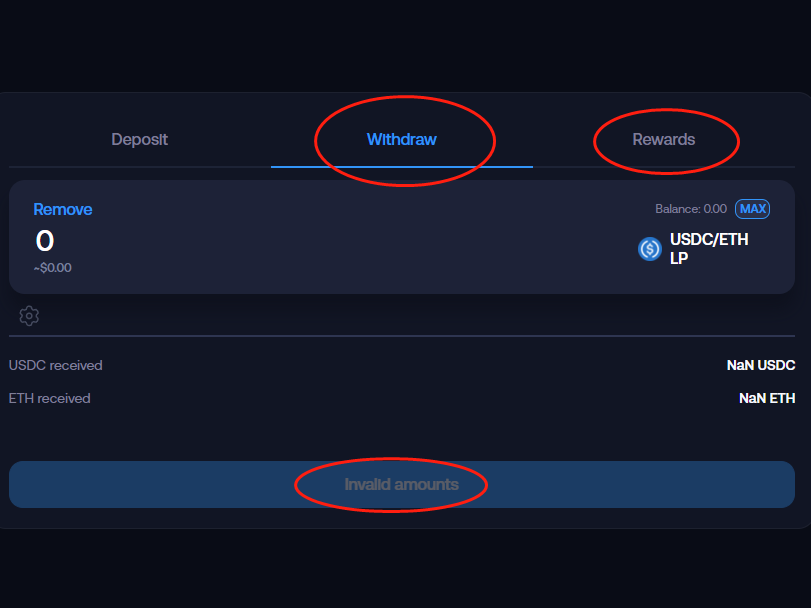Focus the Remove amount input showing 0
This screenshot has height=608, width=811.
45,241
